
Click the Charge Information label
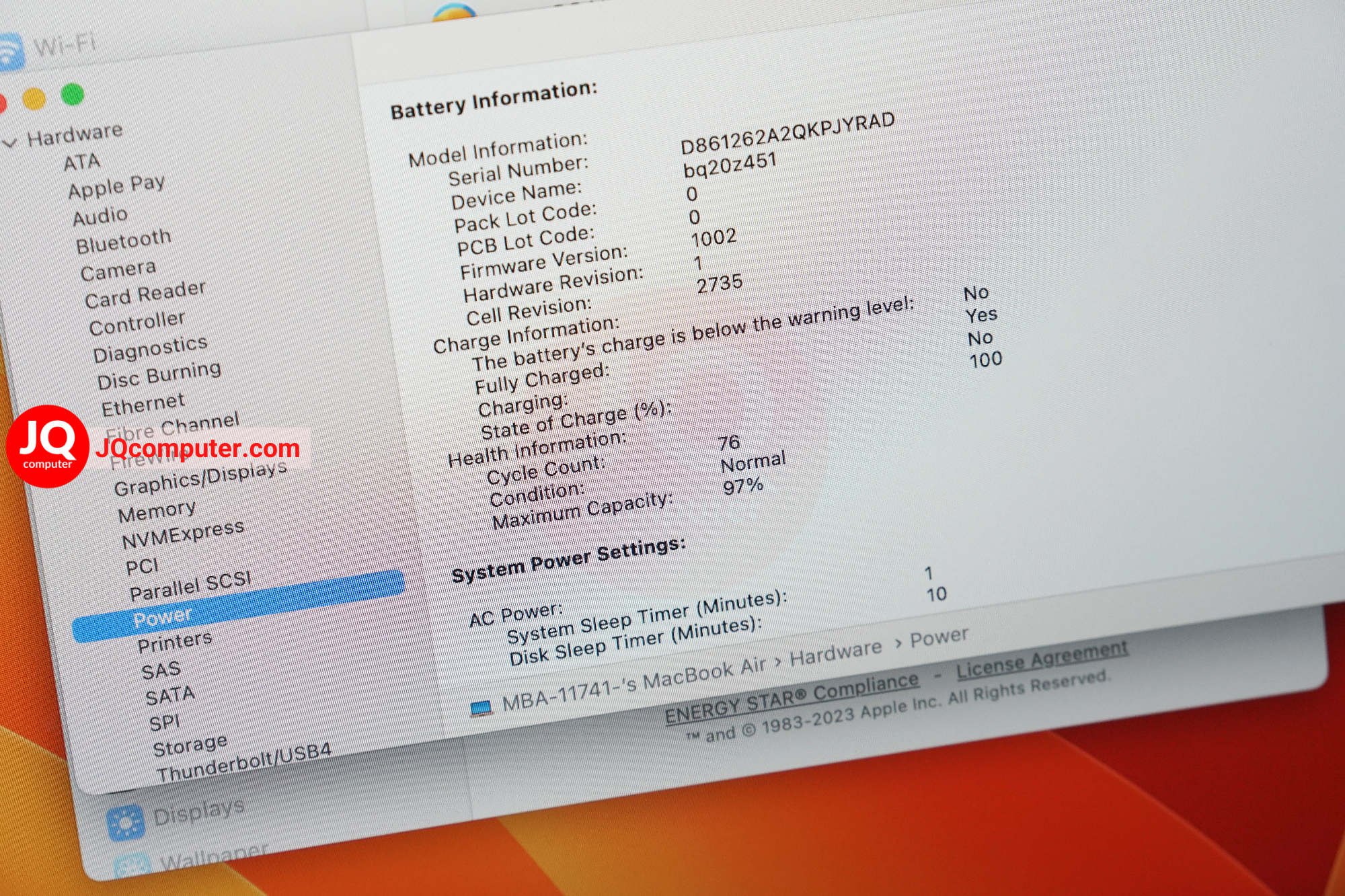526,335
